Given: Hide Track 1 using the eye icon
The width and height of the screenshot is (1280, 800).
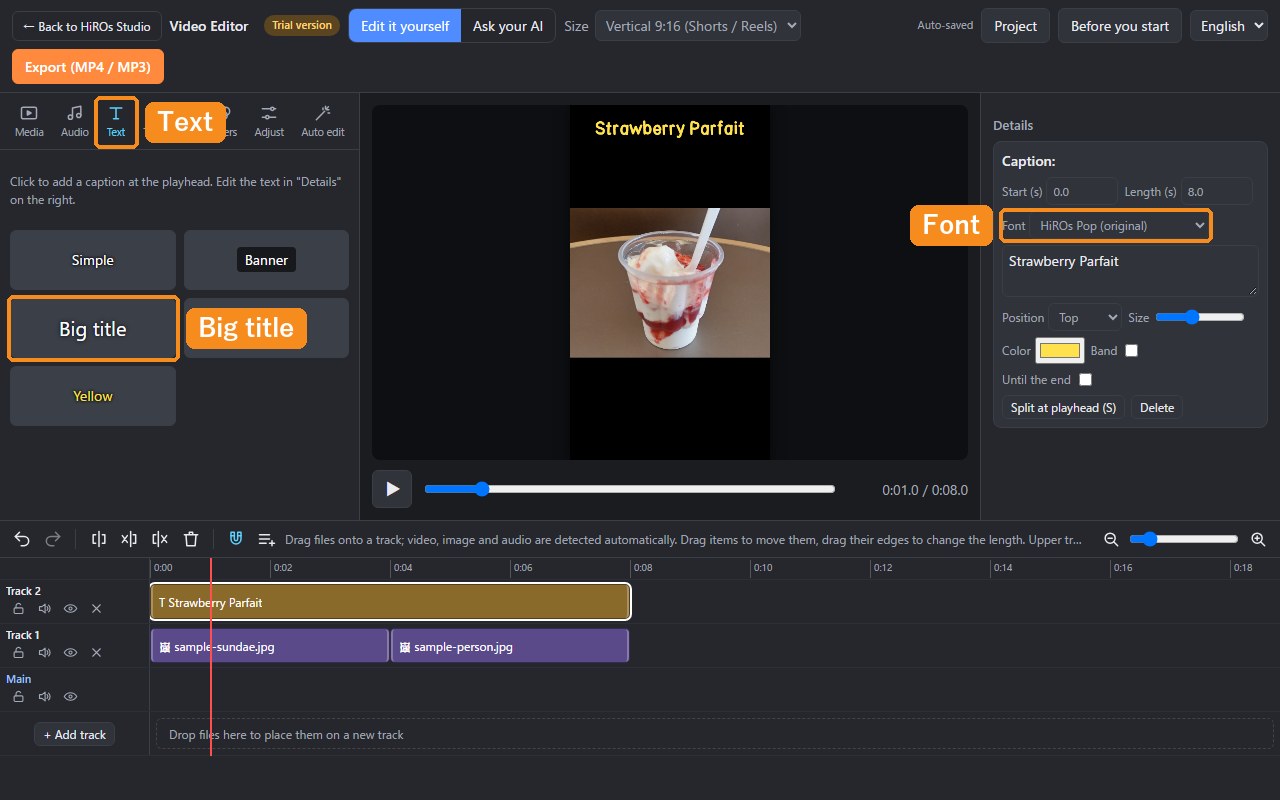Looking at the screenshot, I should pos(70,652).
